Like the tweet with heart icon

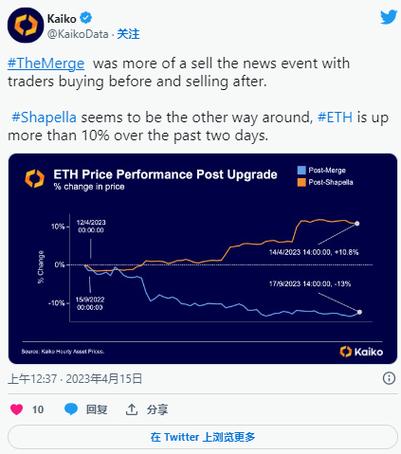[17, 409]
